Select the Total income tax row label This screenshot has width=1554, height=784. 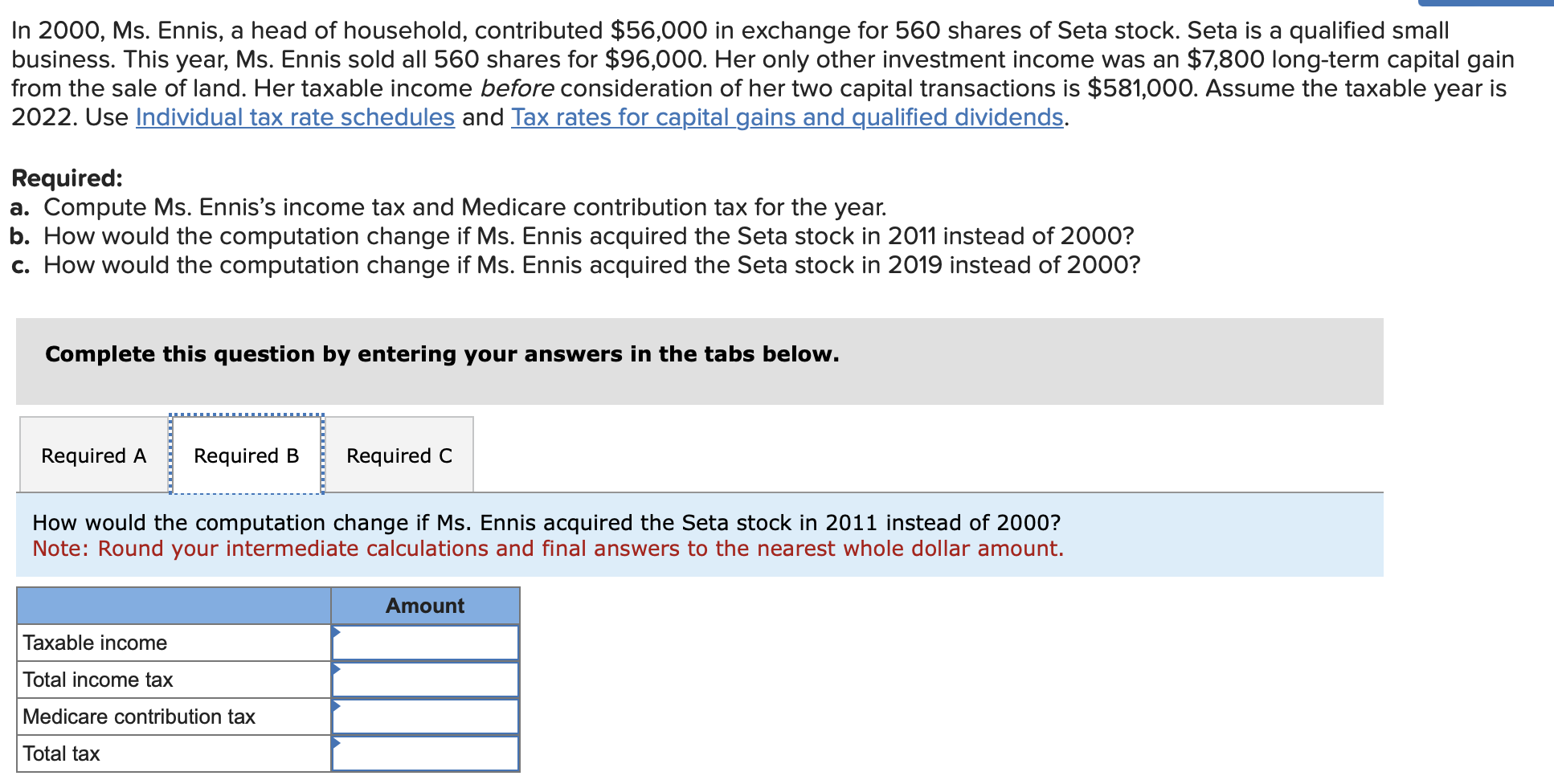[x=98, y=680]
